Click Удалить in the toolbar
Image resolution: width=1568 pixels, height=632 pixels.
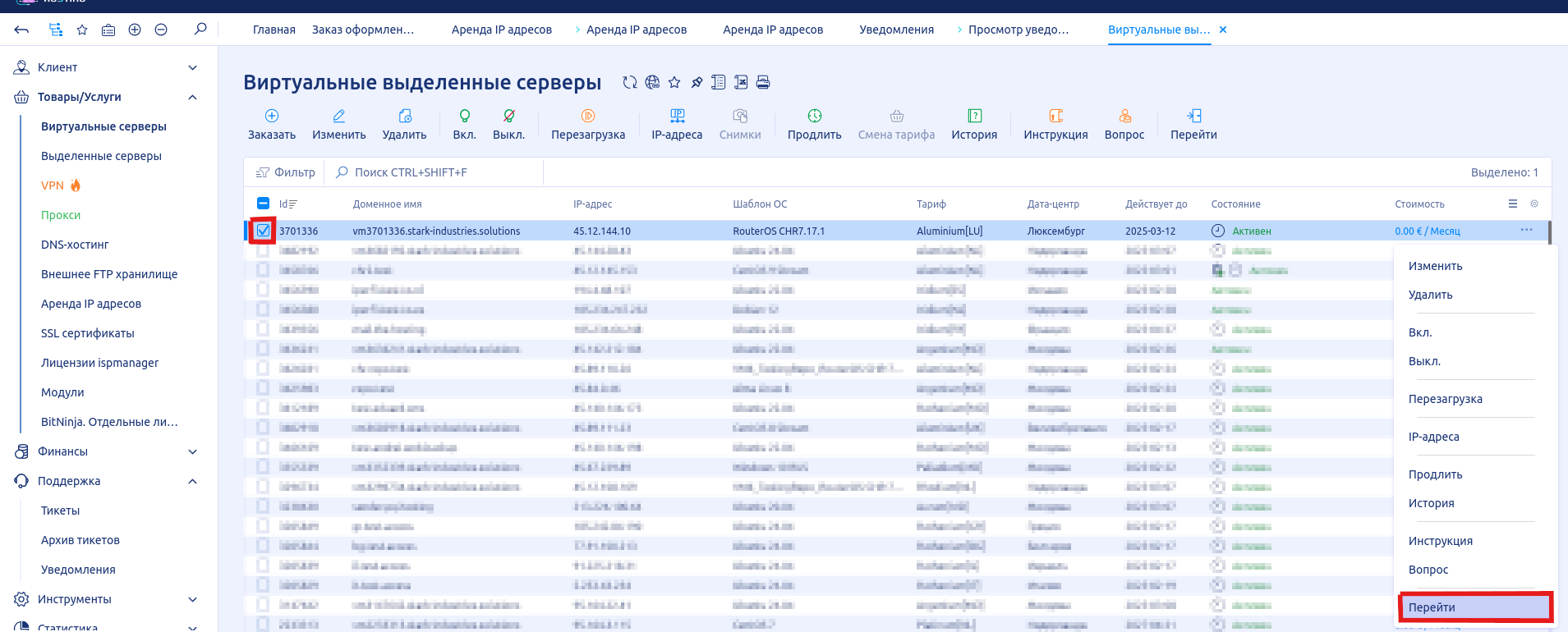point(404,125)
